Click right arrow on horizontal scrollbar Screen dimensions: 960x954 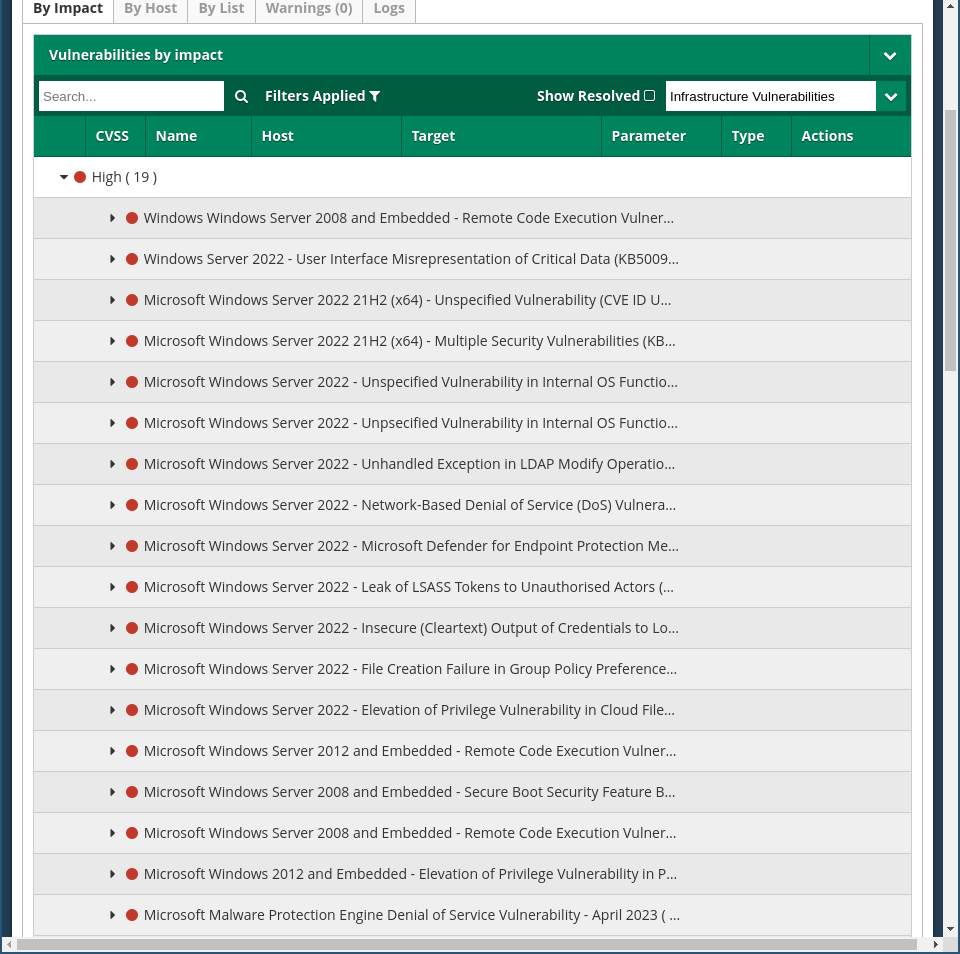pyautogui.click(x=937, y=944)
